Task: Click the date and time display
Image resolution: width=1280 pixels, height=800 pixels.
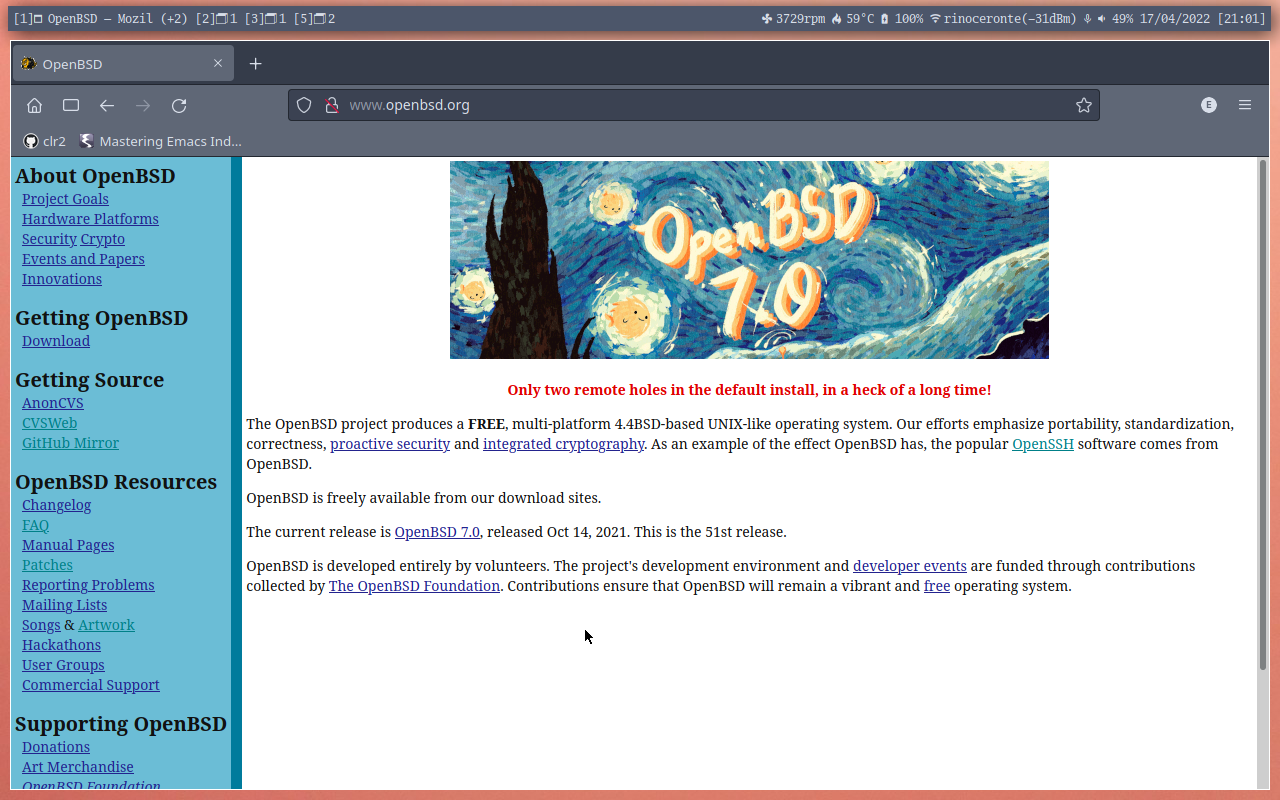Action: click(x=1202, y=18)
